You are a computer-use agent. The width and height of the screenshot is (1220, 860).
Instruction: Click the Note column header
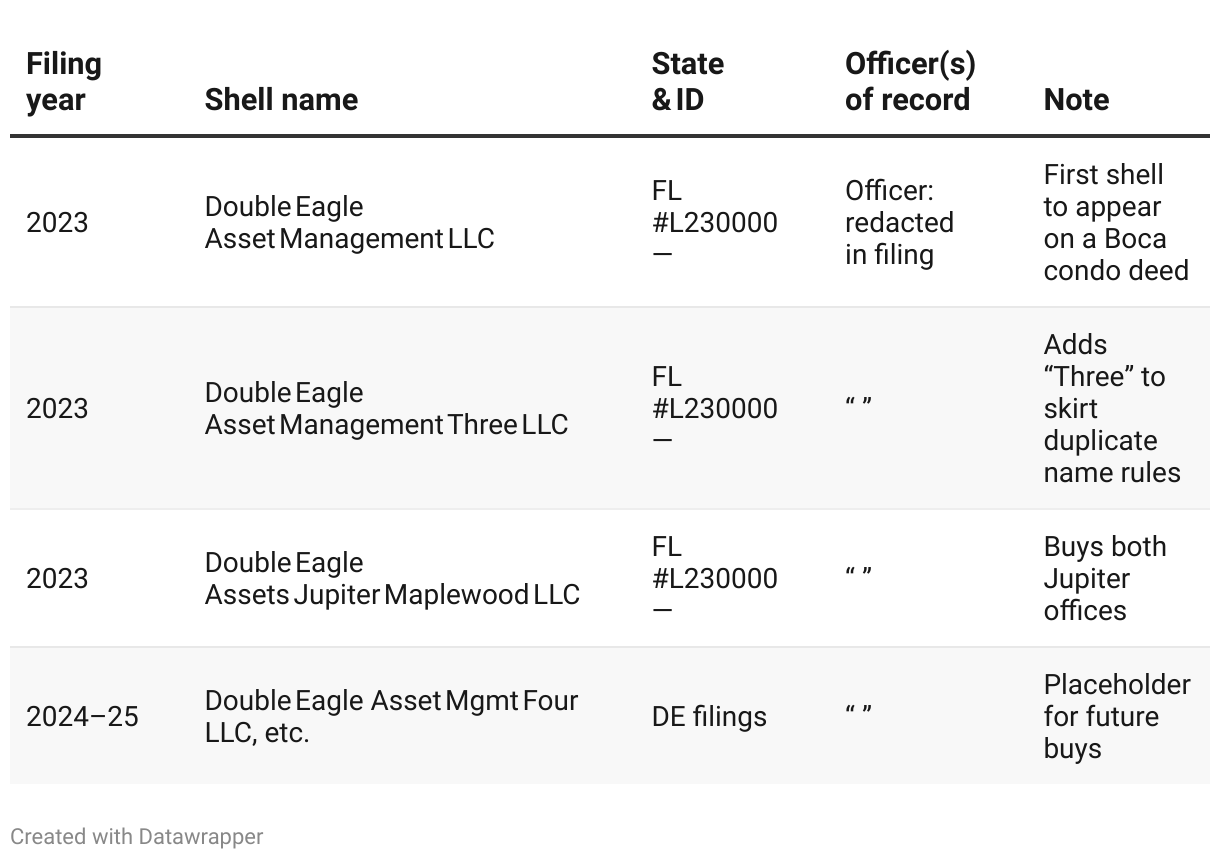[1076, 100]
